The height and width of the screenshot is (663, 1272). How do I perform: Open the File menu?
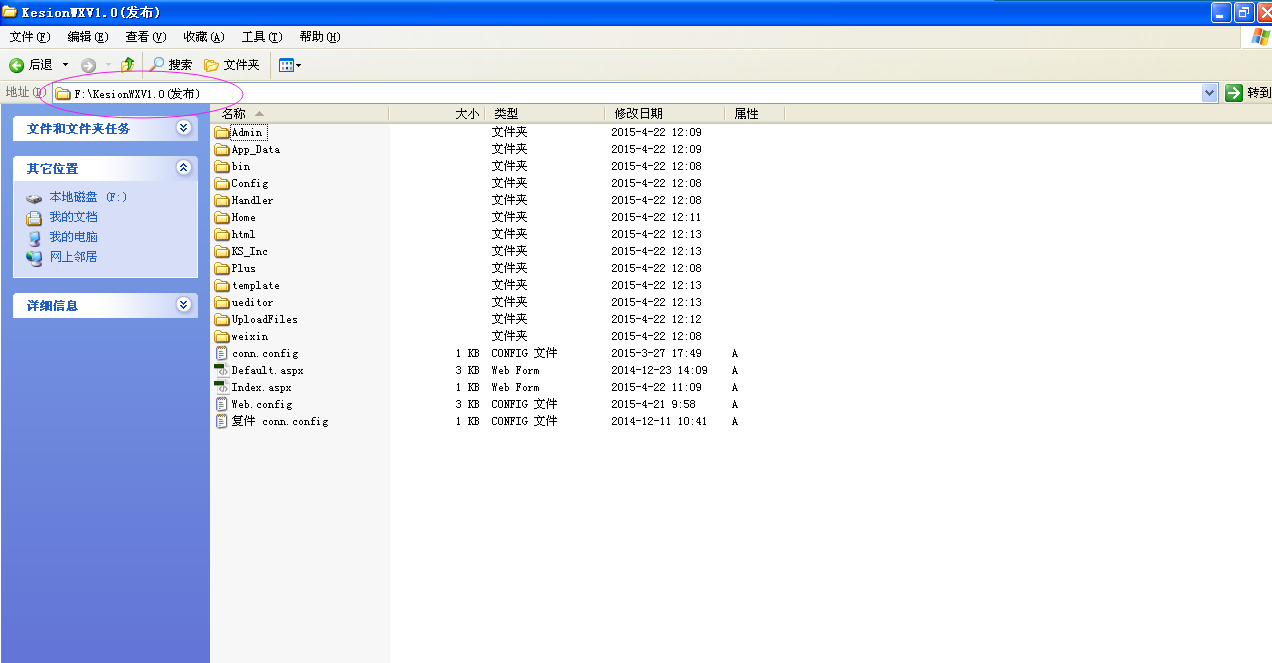pos(29,37)
